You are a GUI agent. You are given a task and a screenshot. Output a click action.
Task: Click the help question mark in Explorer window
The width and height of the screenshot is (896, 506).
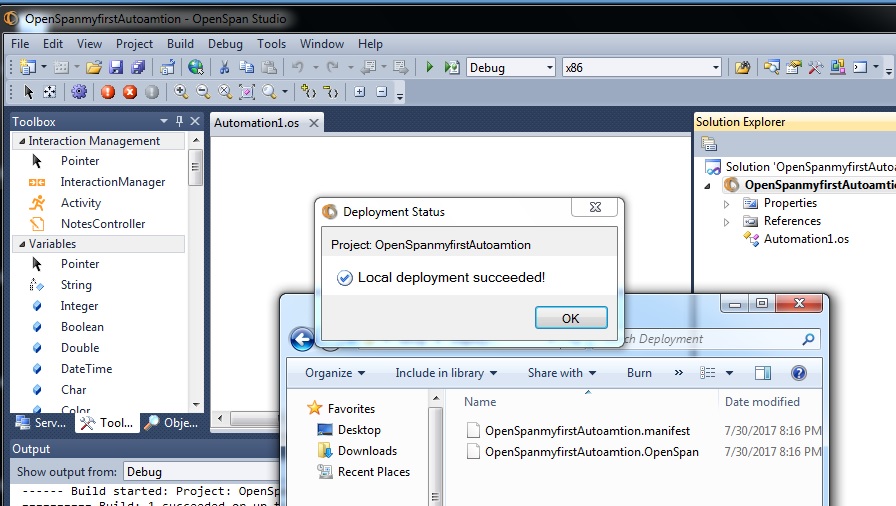(x=798, y=373)
